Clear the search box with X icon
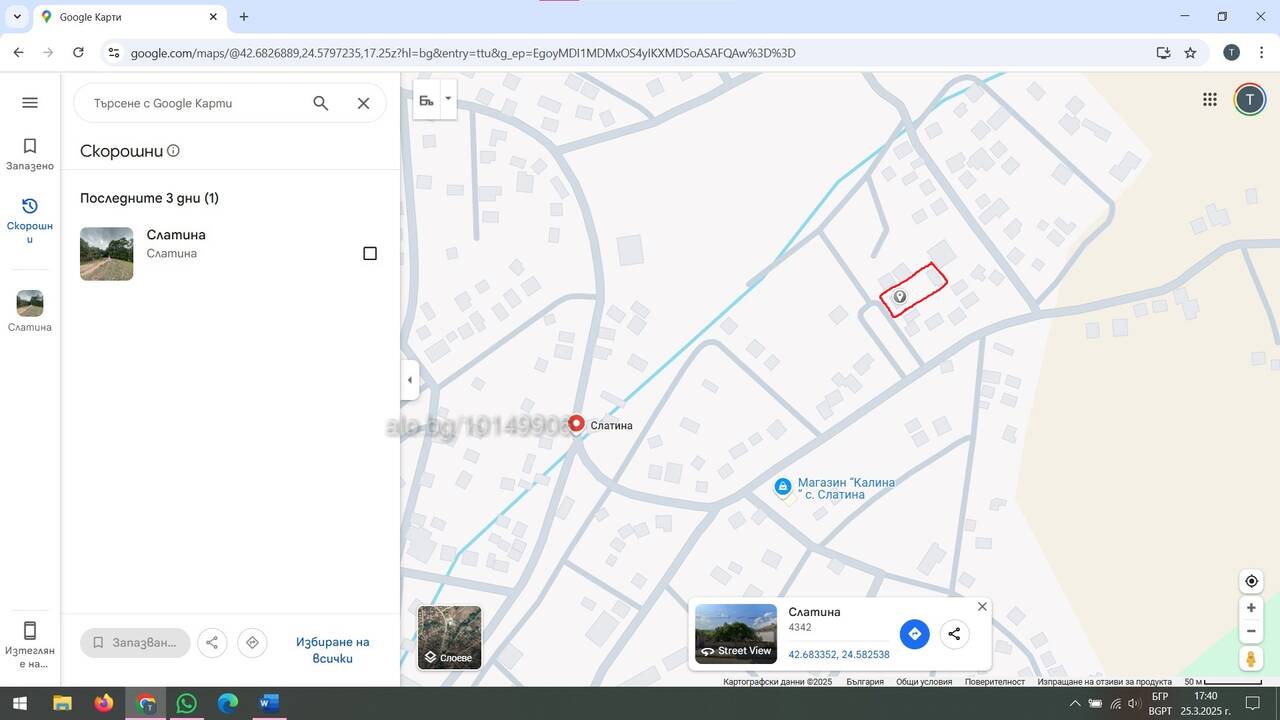This screenshot has height=720, width=1280. (x=364, y=103)
